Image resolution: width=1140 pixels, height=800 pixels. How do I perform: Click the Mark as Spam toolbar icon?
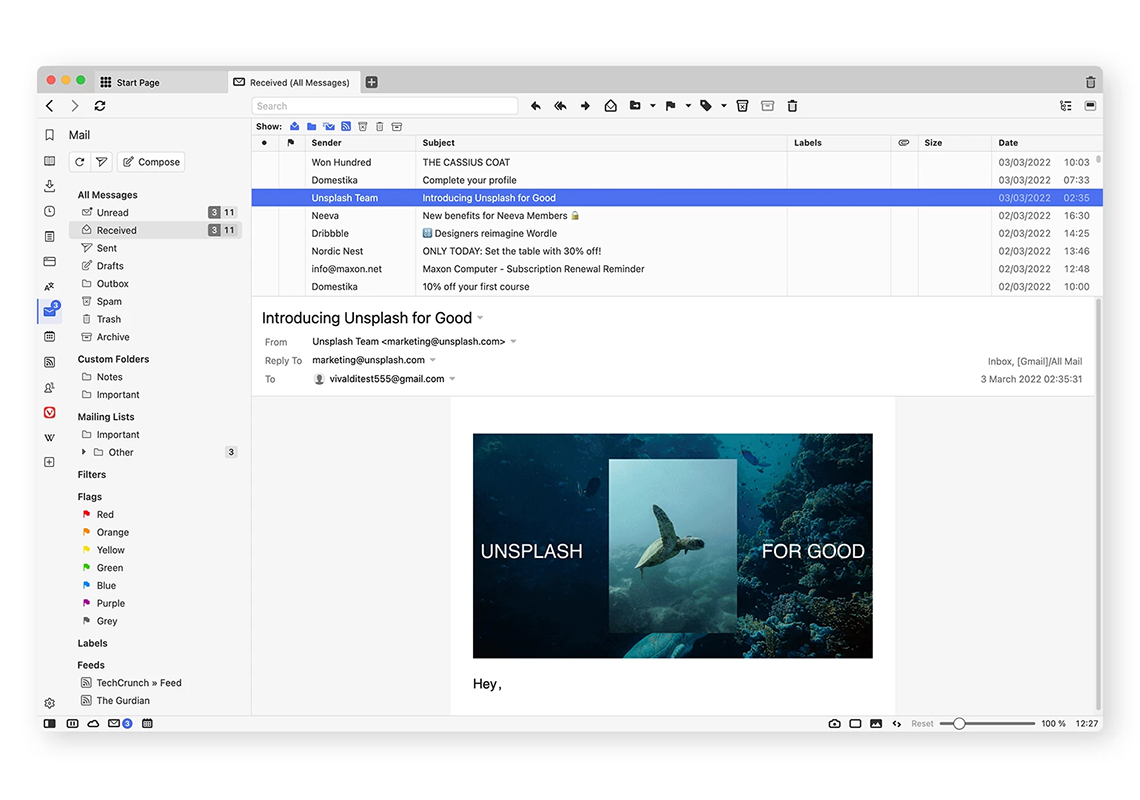tap(742, 105)
